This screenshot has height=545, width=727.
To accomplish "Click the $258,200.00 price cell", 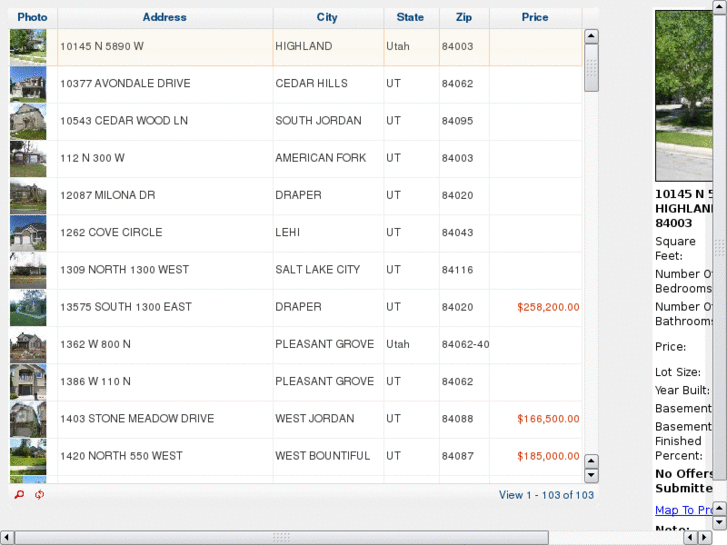I will coord(536,307).
